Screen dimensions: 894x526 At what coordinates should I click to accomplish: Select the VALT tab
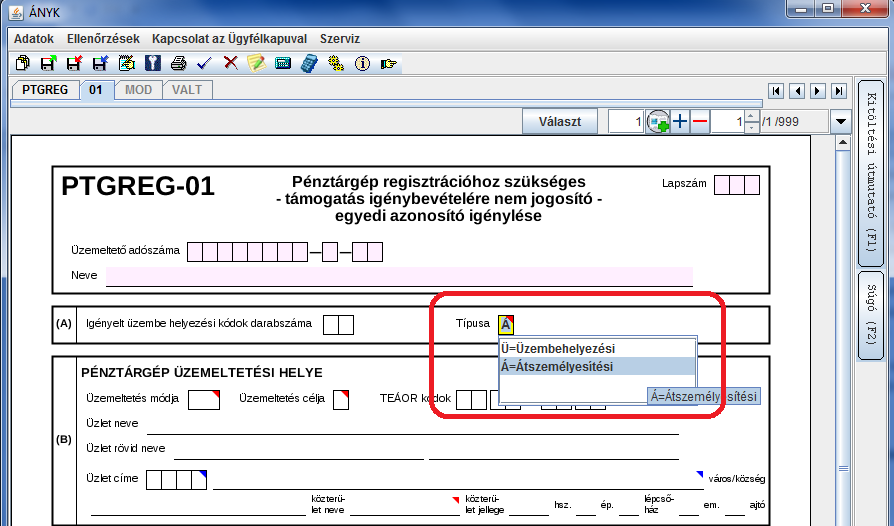click(x=187, y=89)
